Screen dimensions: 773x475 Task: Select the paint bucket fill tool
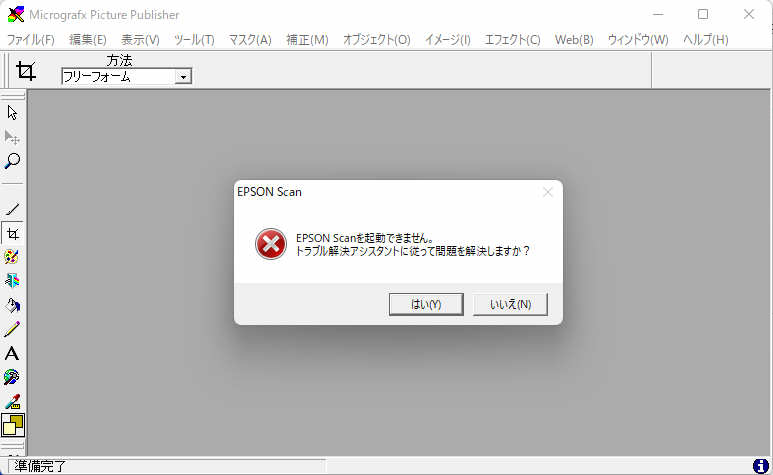(x=12, y=305)
